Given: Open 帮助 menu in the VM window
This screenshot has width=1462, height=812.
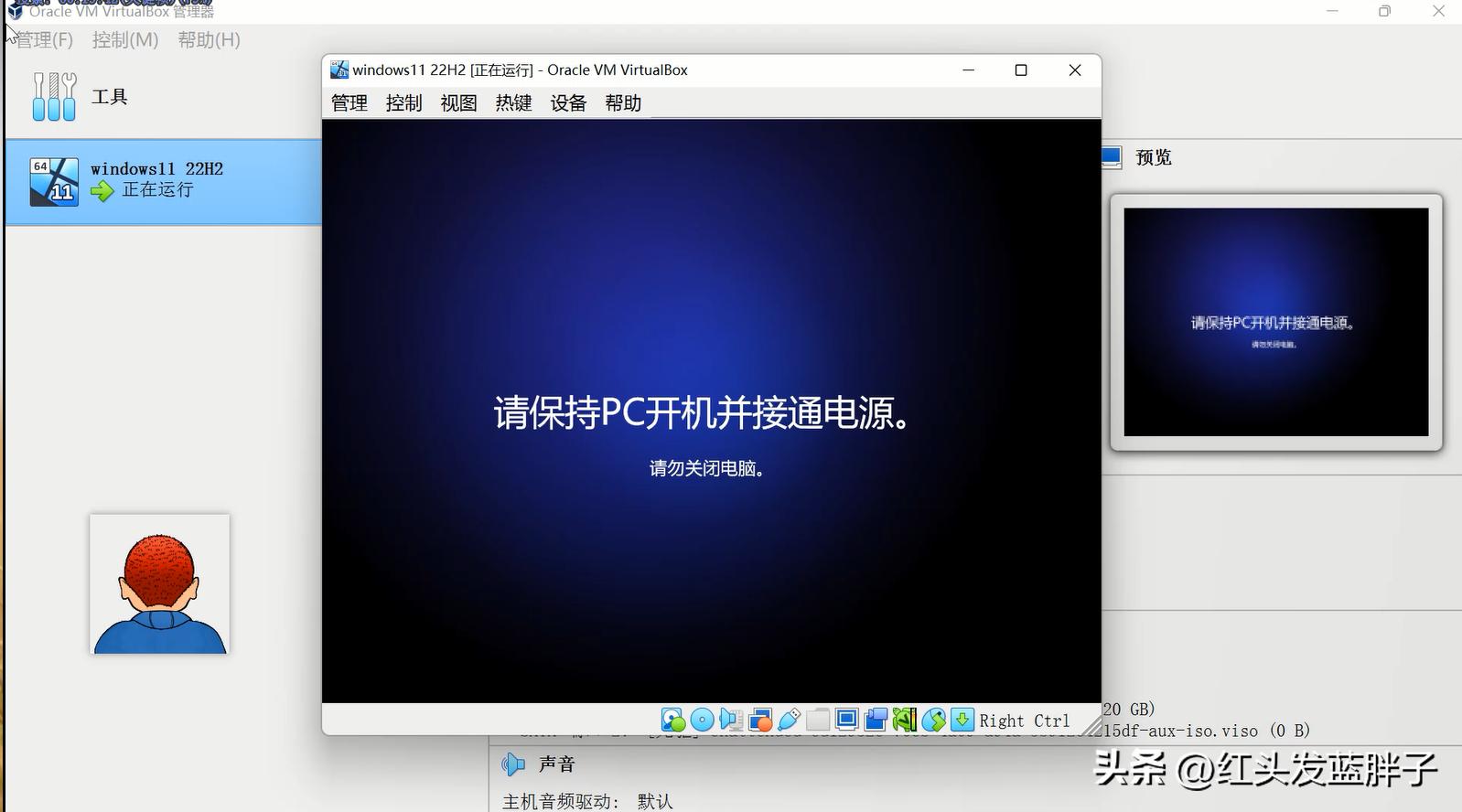Looking at the screenshot, I should 623,103.
